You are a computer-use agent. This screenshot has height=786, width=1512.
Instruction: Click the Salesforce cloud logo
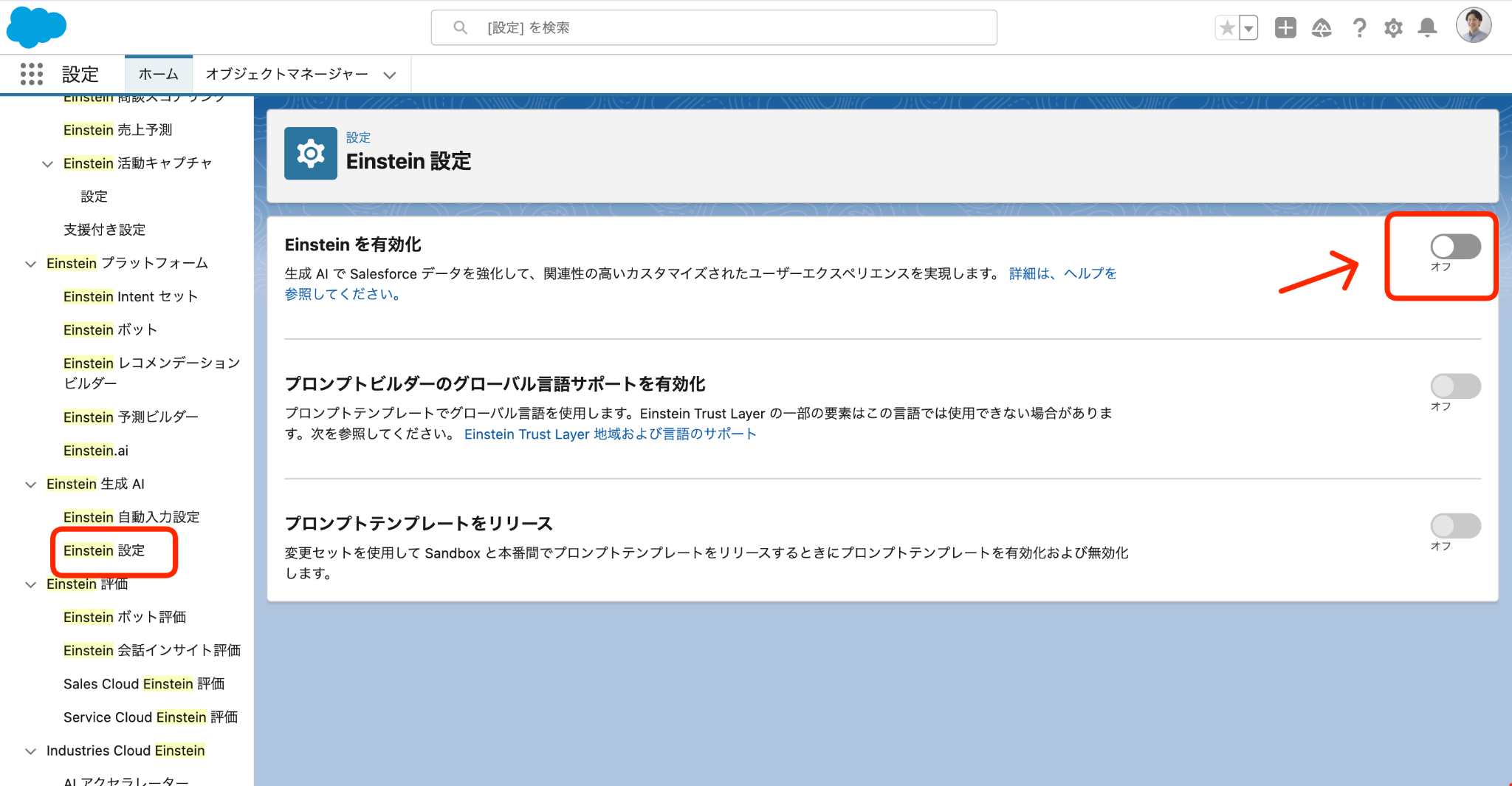[x=36, y=27]
